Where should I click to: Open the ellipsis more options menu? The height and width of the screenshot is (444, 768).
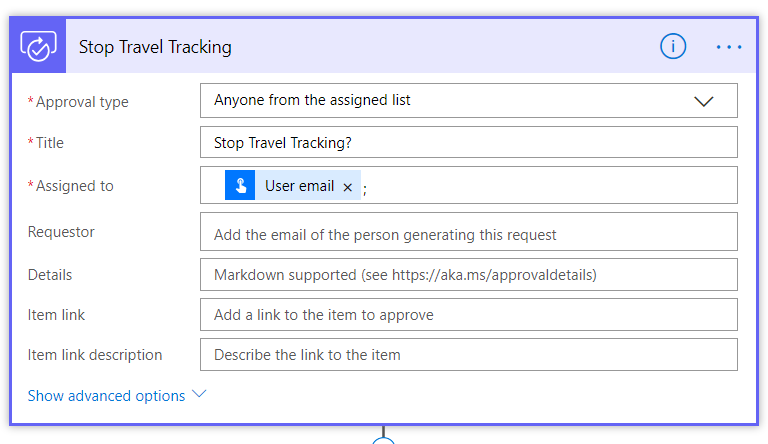(729, 47)
